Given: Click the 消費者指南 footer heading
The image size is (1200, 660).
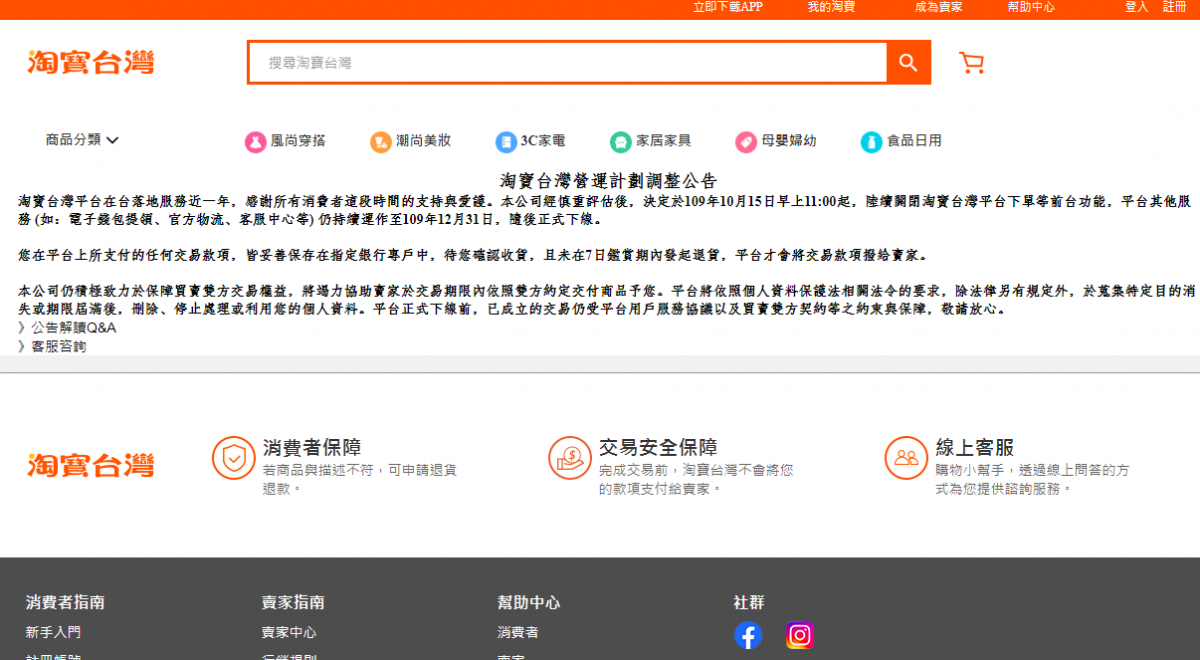Looking at the screenshot, I should click(x=65, y=602).
